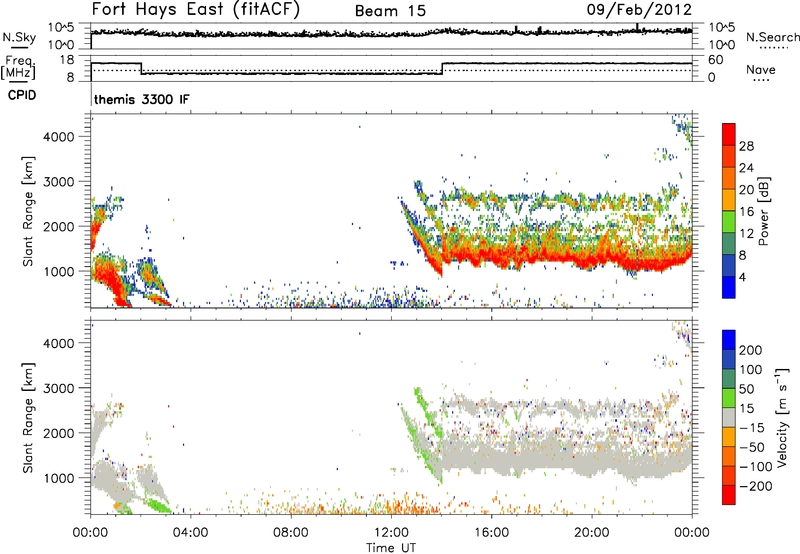Click the bright green 15–50 velocity colorbar segment
Image resolution: width=800 pixels, height=554 pixels.
(729, 398)
